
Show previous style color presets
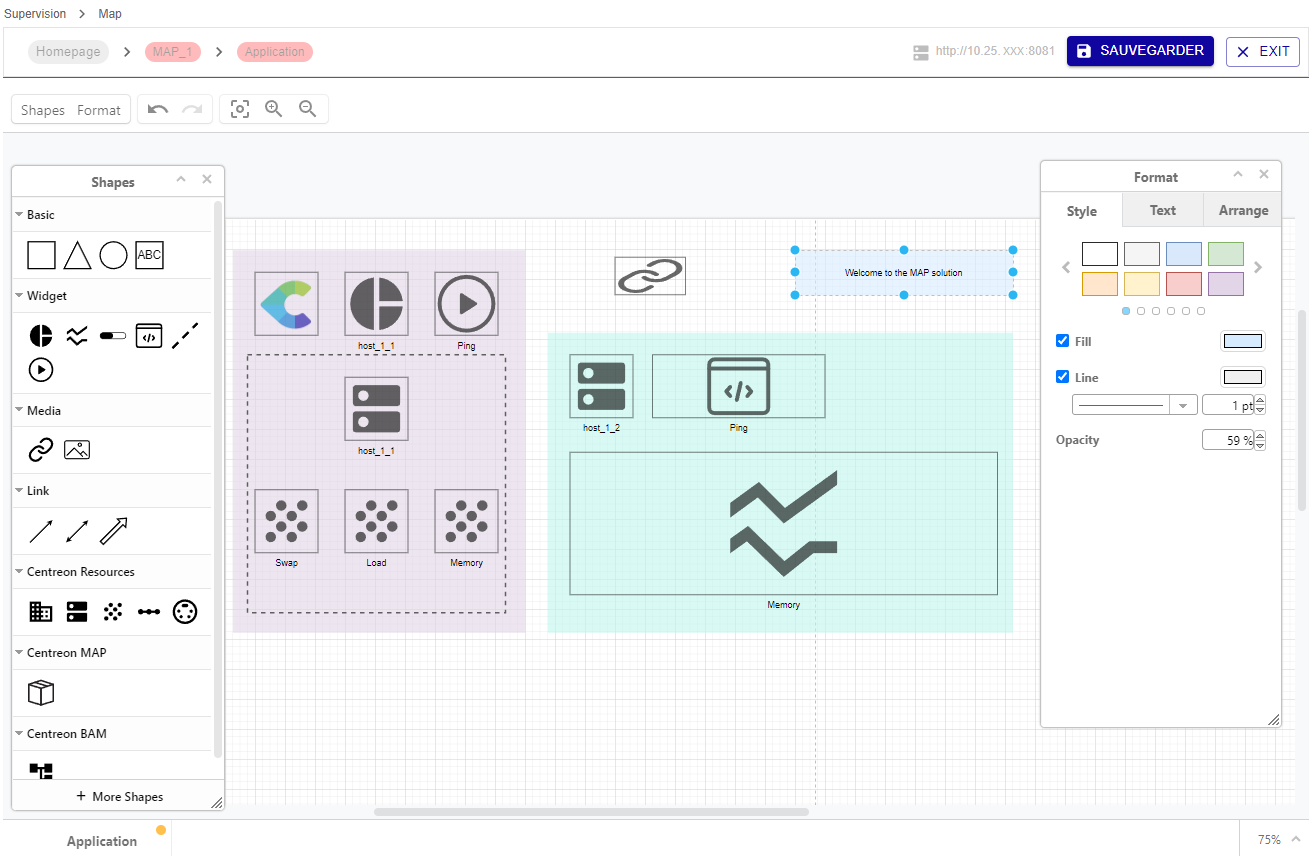pos(1066,267)
